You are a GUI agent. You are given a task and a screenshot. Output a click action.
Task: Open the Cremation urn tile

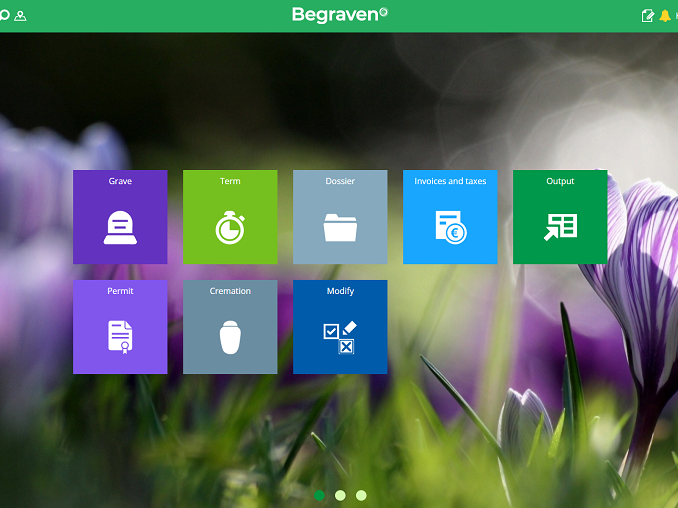point(230,327)
